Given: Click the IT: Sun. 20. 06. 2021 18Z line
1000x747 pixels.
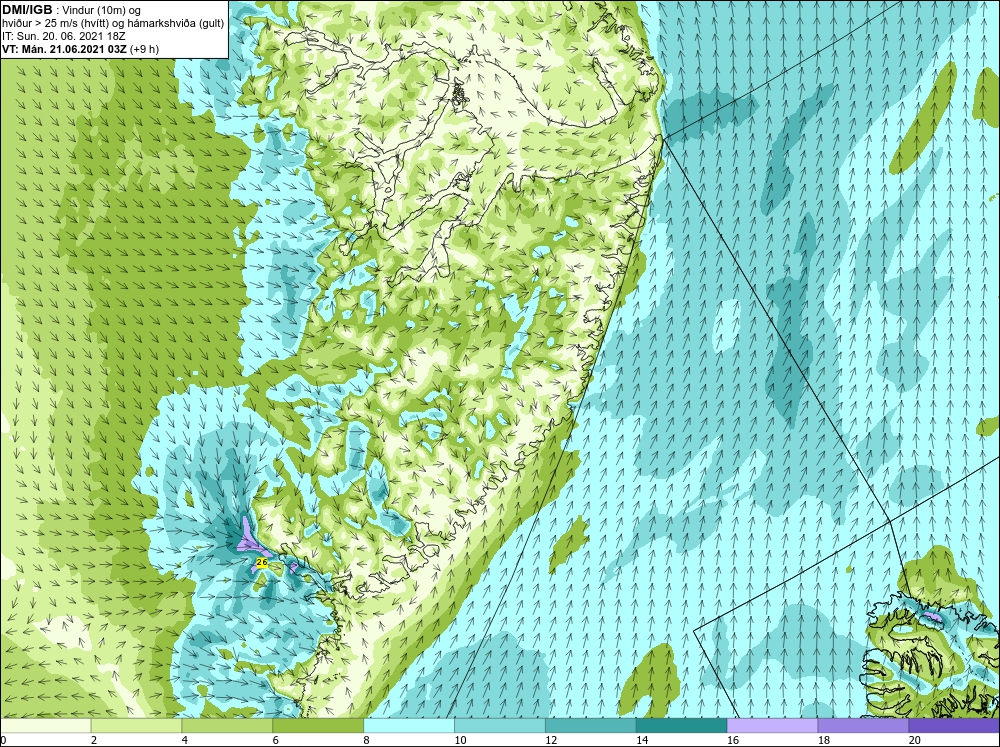Looking at the screenshot, I should click(x=62, y=36).
